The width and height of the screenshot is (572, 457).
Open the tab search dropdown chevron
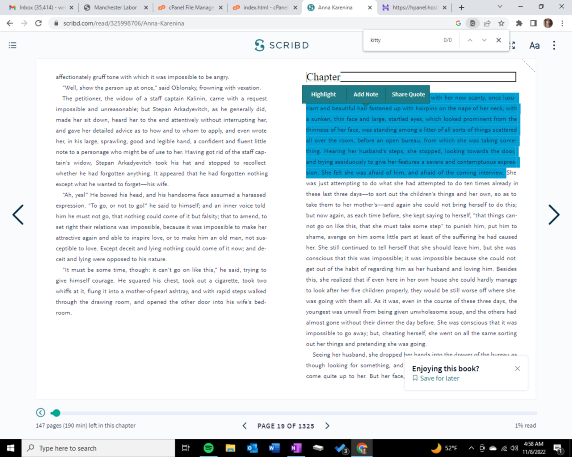pos(500,7)
